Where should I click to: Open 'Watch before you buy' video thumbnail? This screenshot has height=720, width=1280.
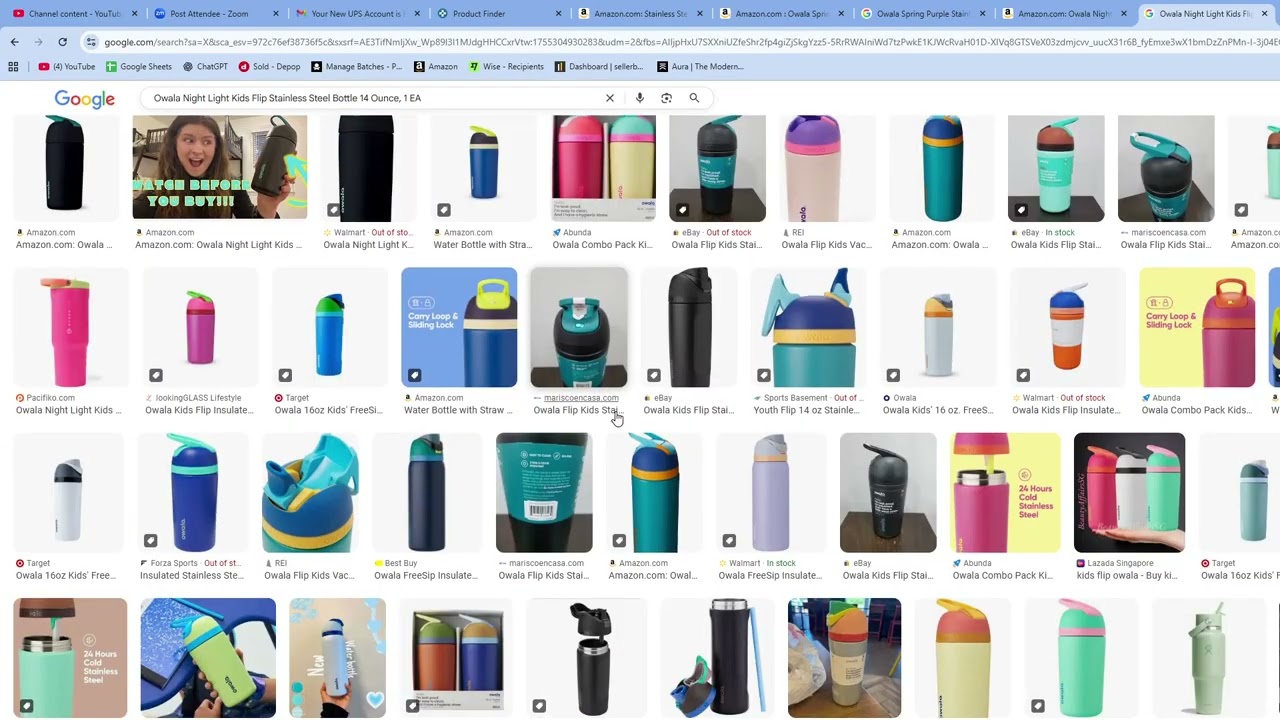pyautogui.click(x=220, y=167)
